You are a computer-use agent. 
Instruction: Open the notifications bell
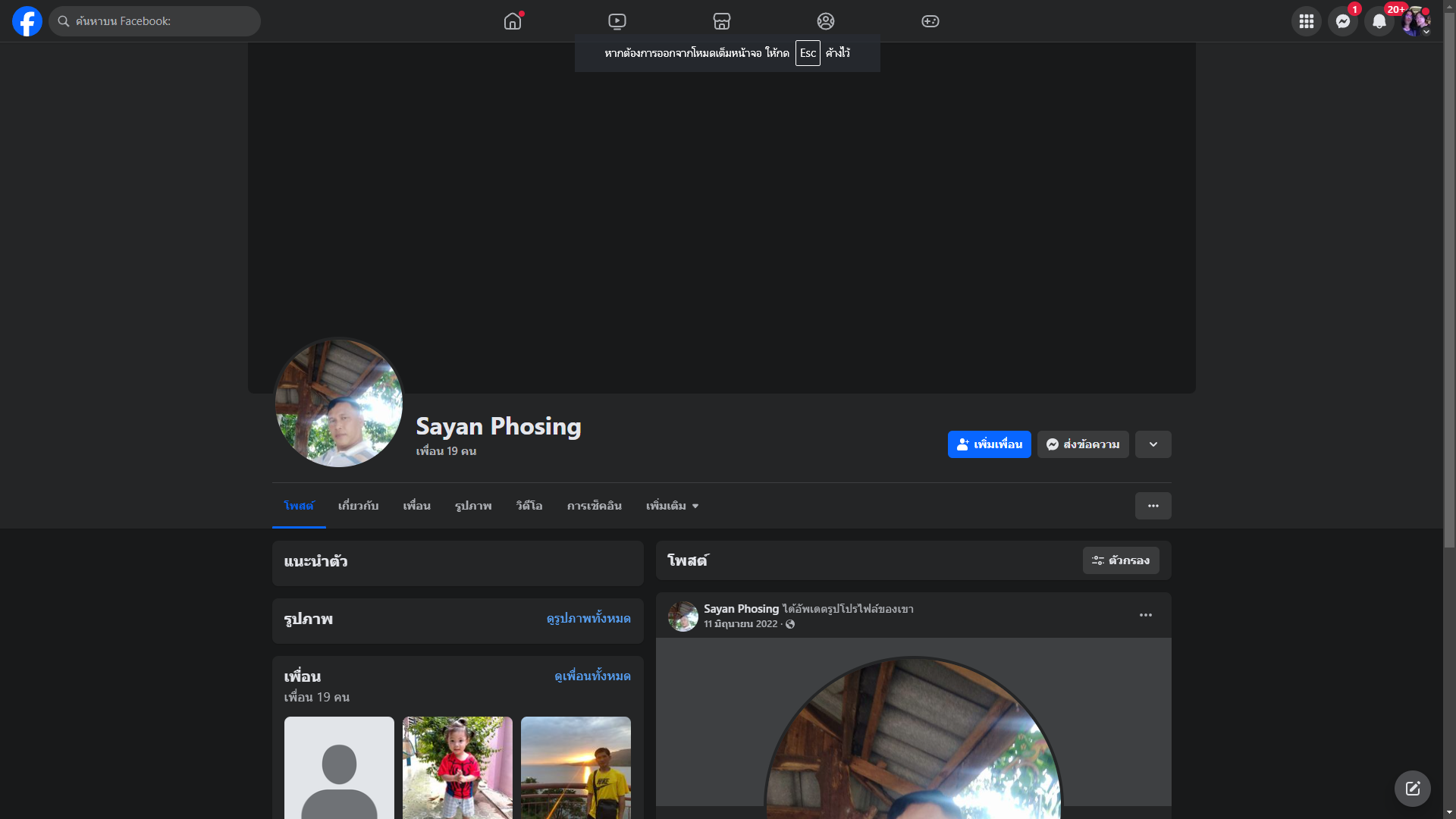[x=1379, y=21]
